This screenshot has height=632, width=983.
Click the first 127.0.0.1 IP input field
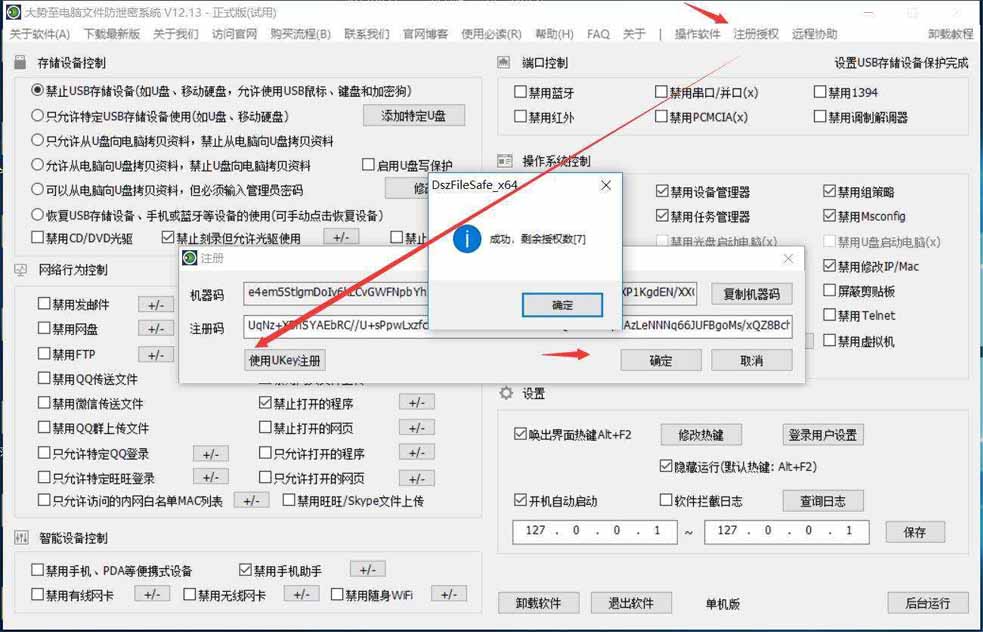pos(594,533)
